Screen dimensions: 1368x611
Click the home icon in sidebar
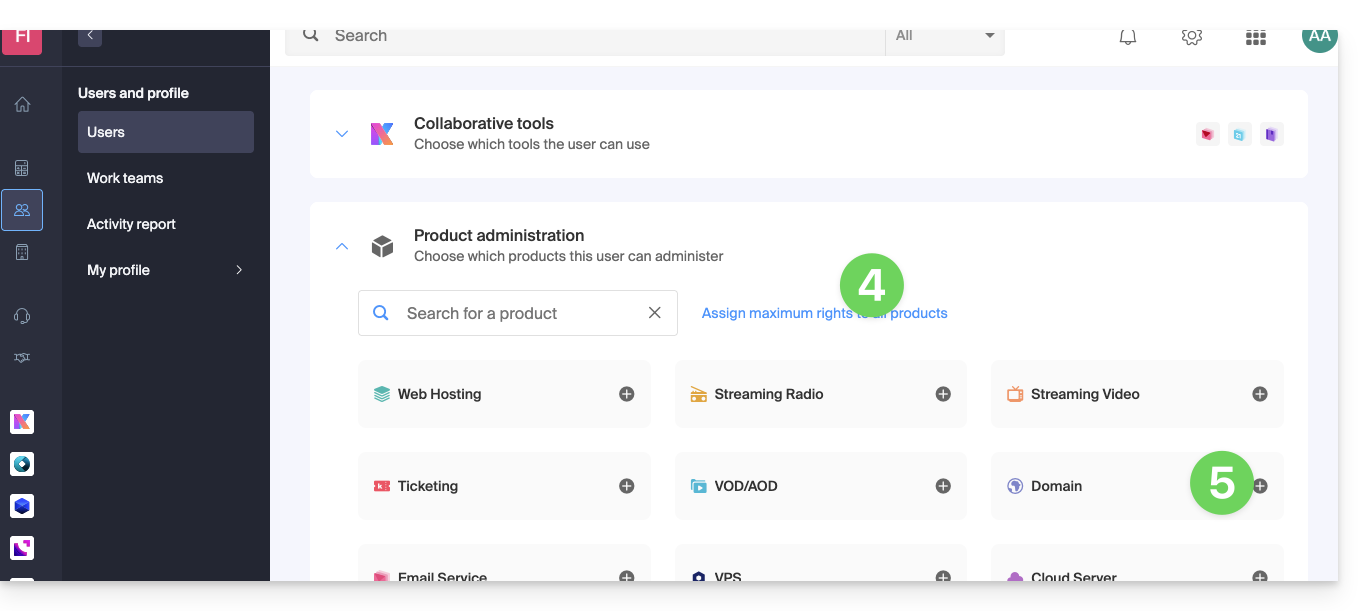(x=22, y=105)
